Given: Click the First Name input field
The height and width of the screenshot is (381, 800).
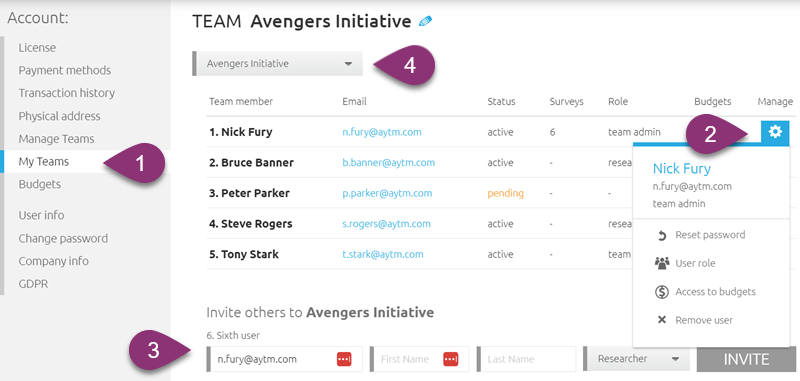Looking at the screenshot, I should [x=419, y=359].
